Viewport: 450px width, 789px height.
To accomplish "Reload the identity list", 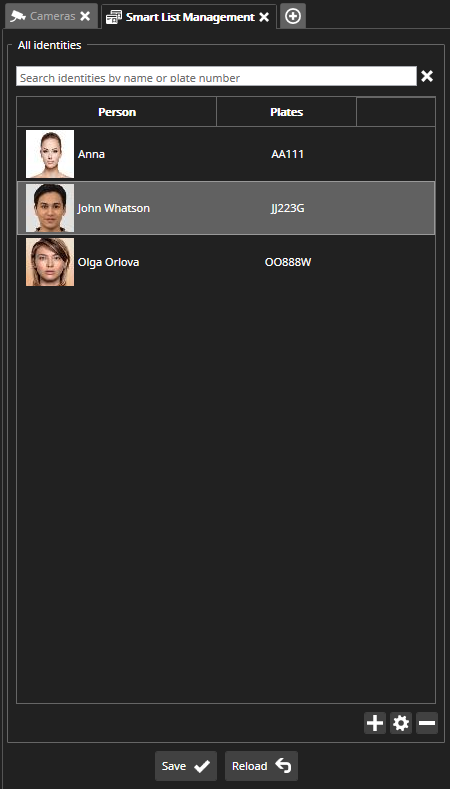I will pyautogui.click(x=261, y=766).
